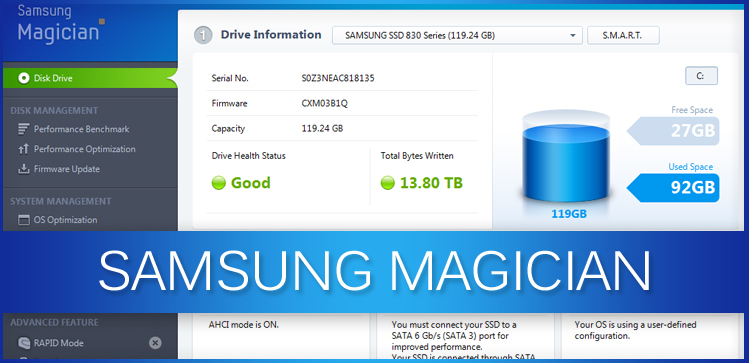Screen dimensions: 749x363
Task: Select the Disk Drive sidebar item
Action: (x=90, y=78)
